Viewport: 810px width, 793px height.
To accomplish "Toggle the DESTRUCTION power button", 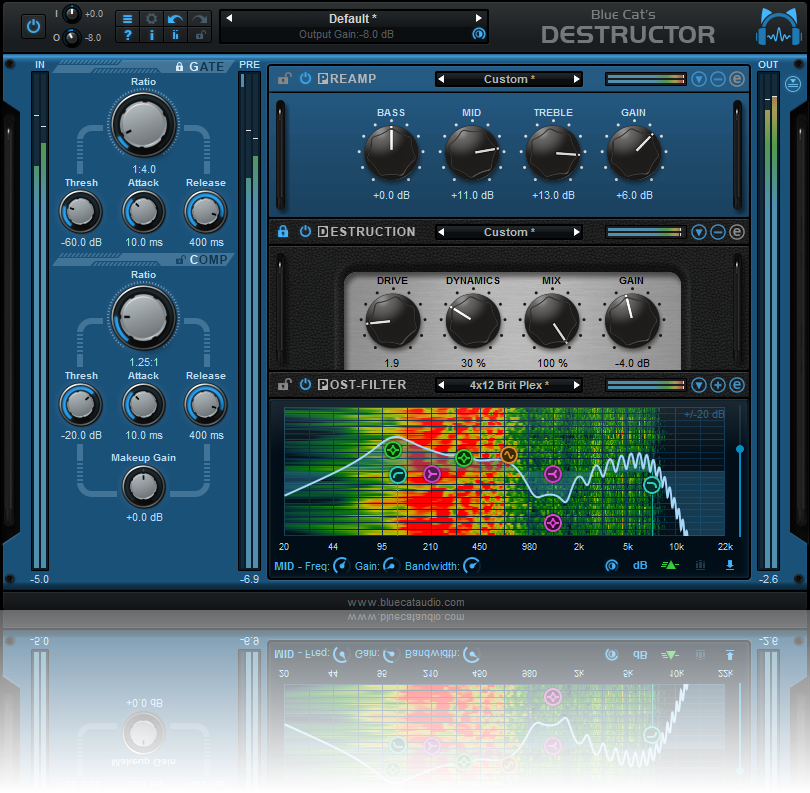I will (305, 231).
